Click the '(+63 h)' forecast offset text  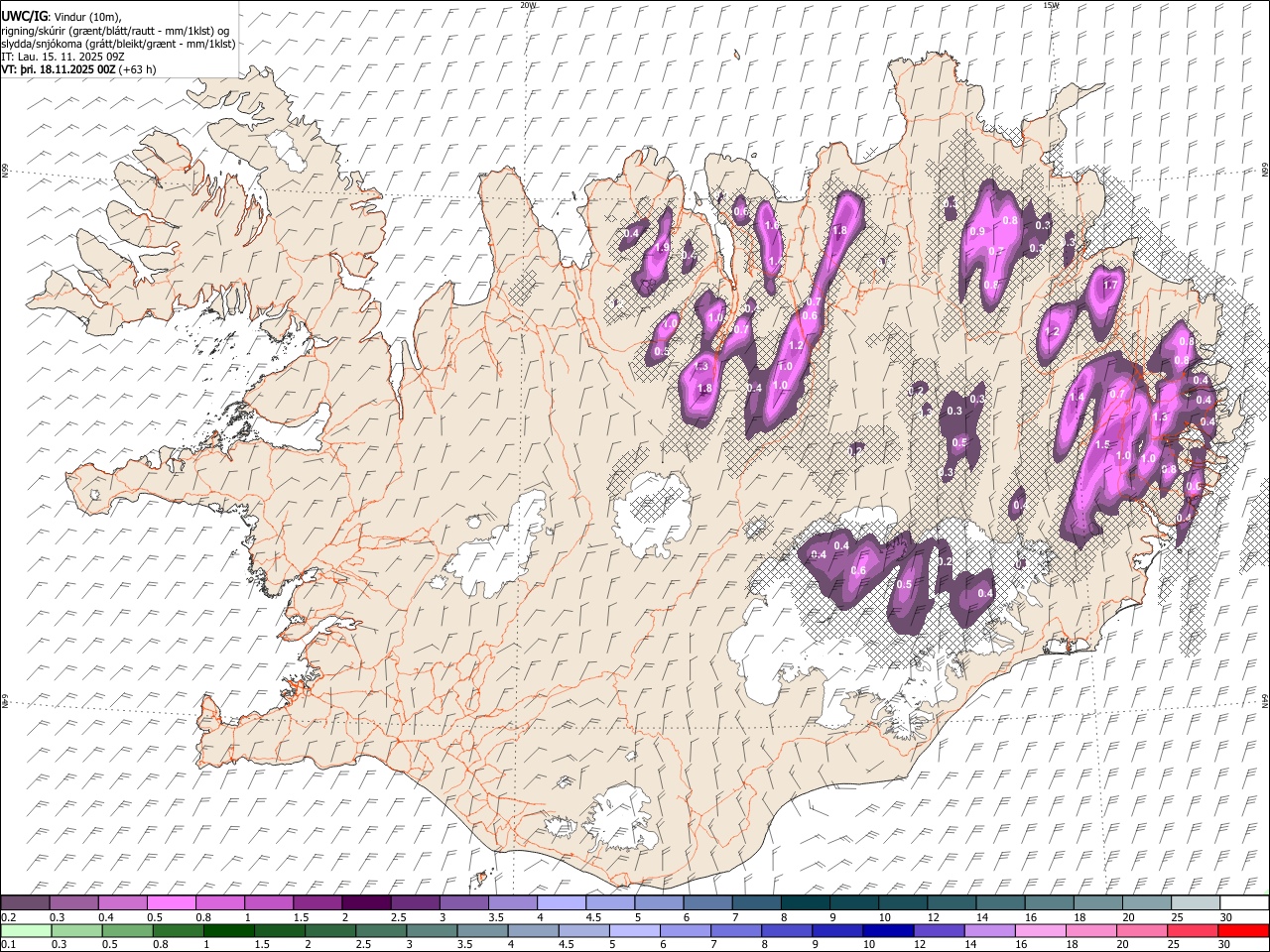(x=137, y=69)
